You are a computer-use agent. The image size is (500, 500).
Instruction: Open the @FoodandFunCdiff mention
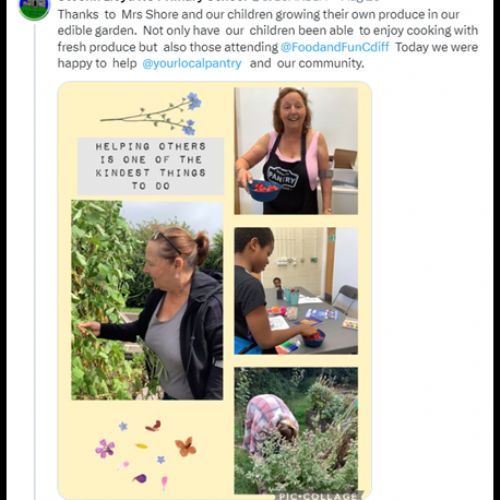click(x=335, y=47)
